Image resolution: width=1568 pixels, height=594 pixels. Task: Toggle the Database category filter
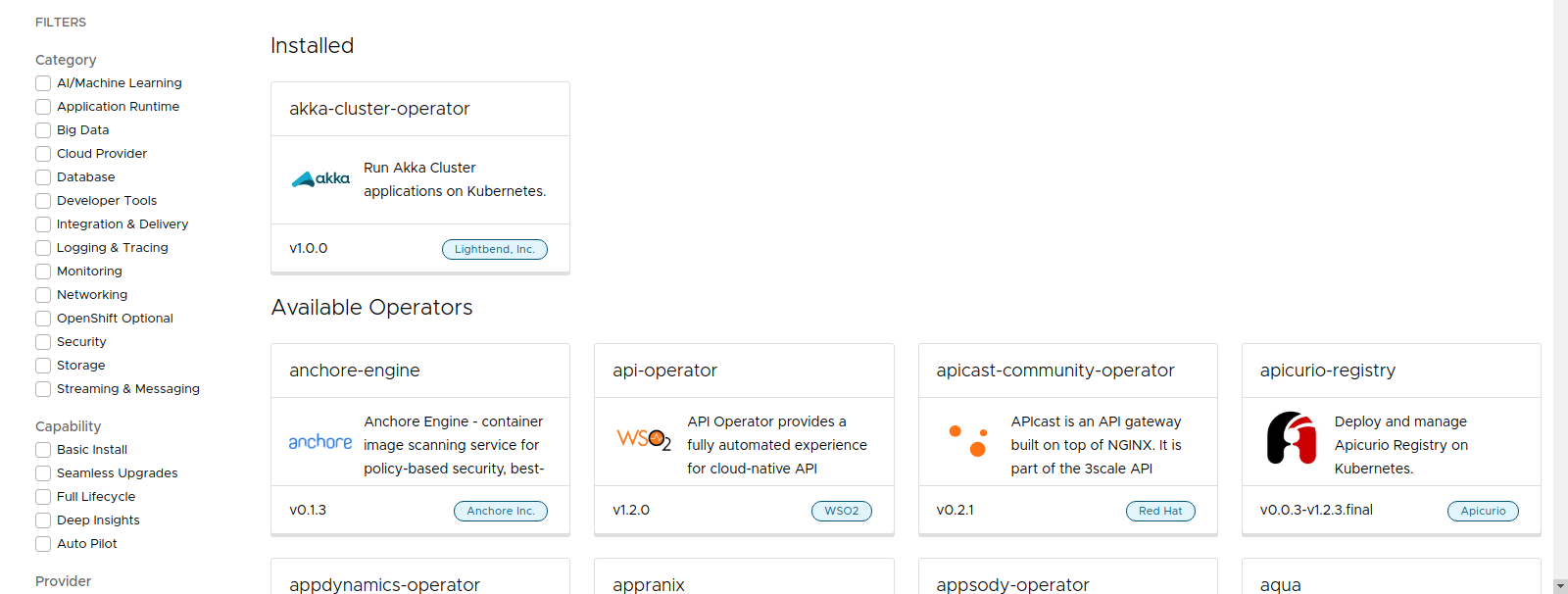(43, 177)
